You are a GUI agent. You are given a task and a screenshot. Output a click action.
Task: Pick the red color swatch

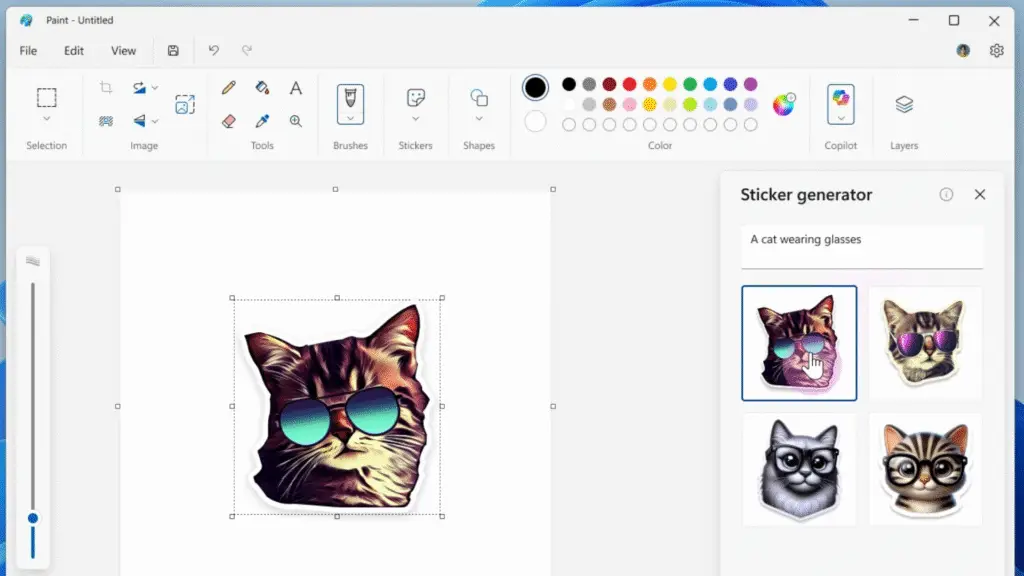pos(630,84)
